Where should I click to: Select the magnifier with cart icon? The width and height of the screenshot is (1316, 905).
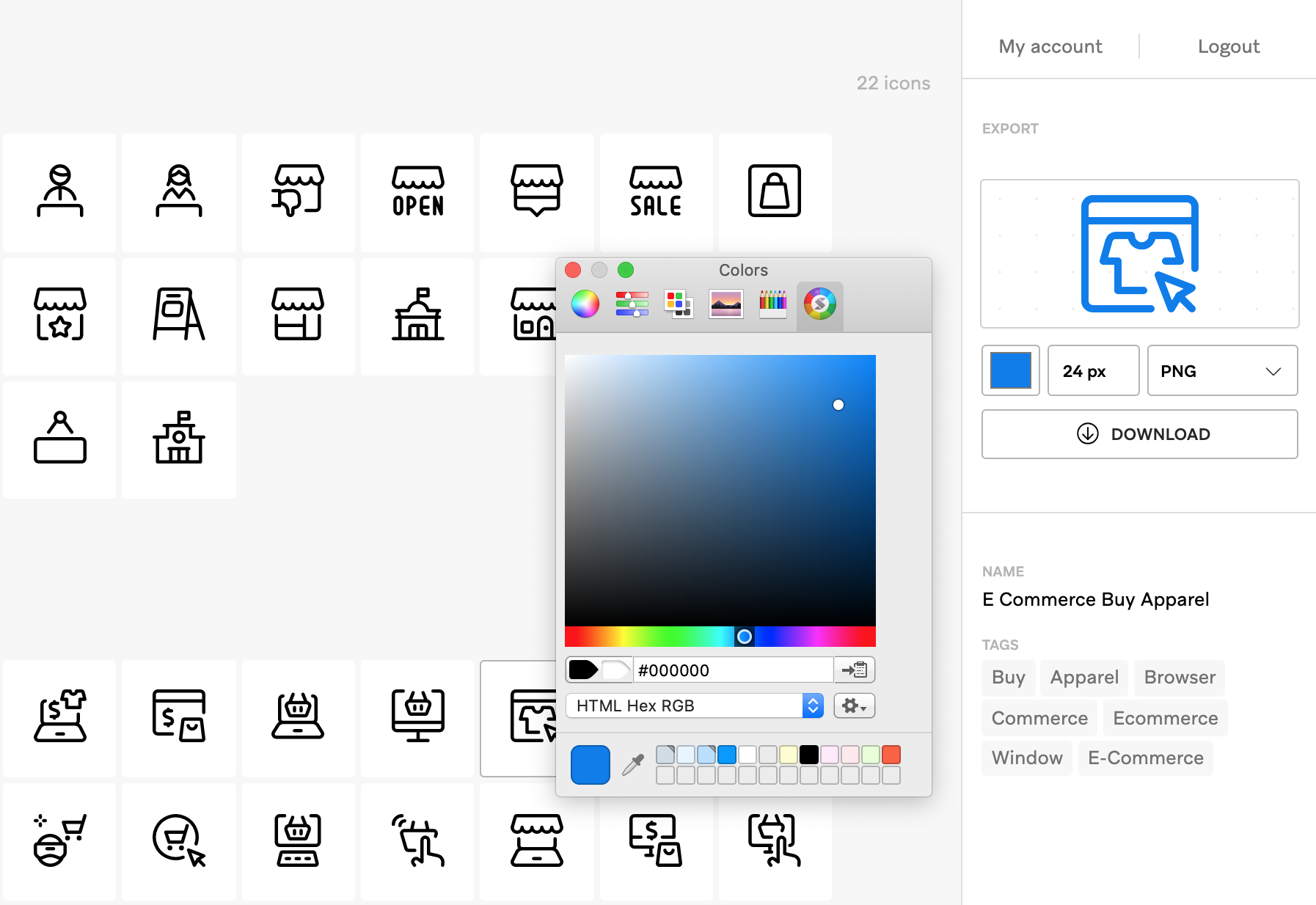[x=178, y=842]
